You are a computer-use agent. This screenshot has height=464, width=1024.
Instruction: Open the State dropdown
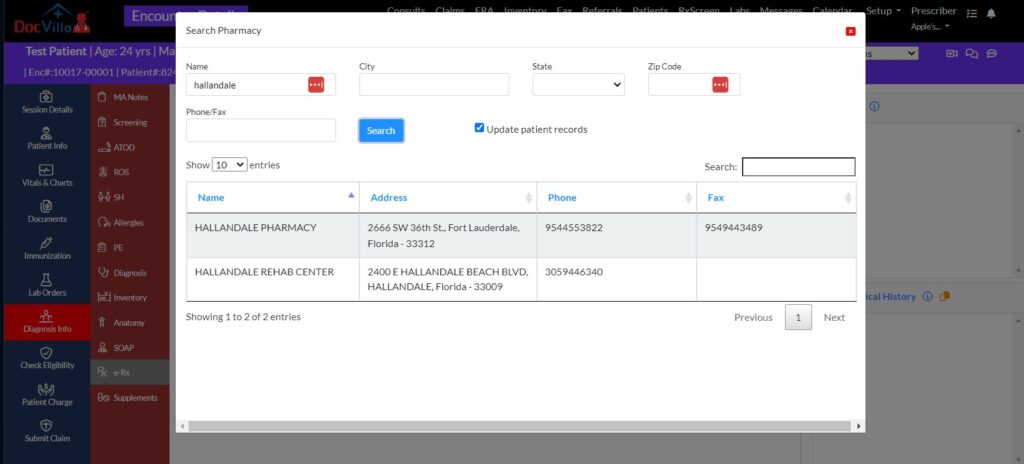click(x=578, y=85)
